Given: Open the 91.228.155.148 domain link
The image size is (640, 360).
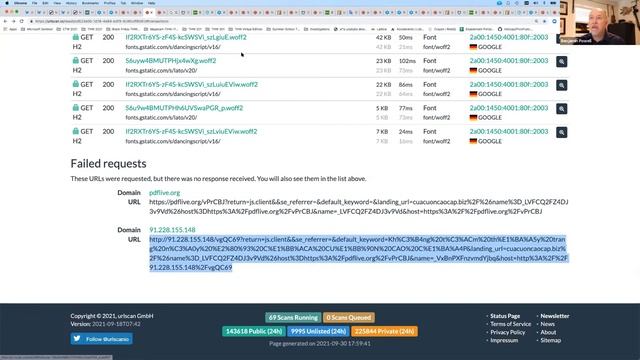Looking at the screenshot, I should click(172, 230).
